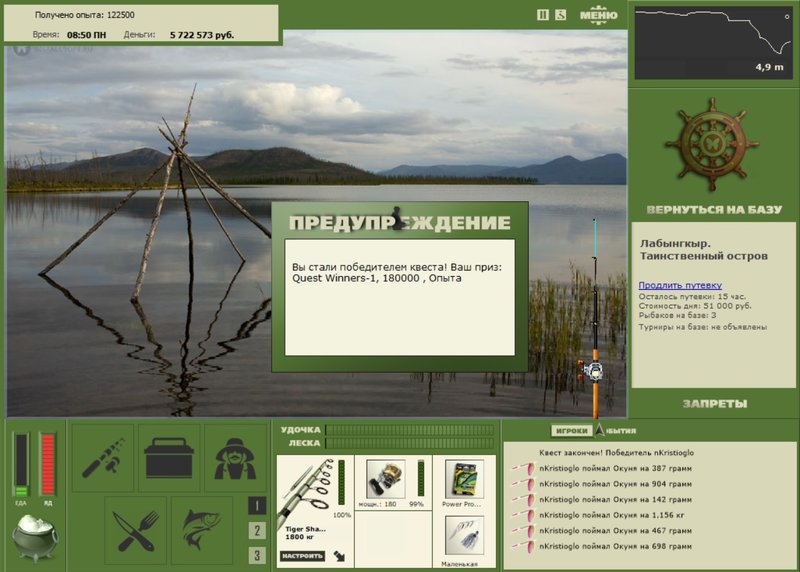The image size is (800, 572).
Task: Switch to the ИГРОКИ tab
Action: coord(571,431)
